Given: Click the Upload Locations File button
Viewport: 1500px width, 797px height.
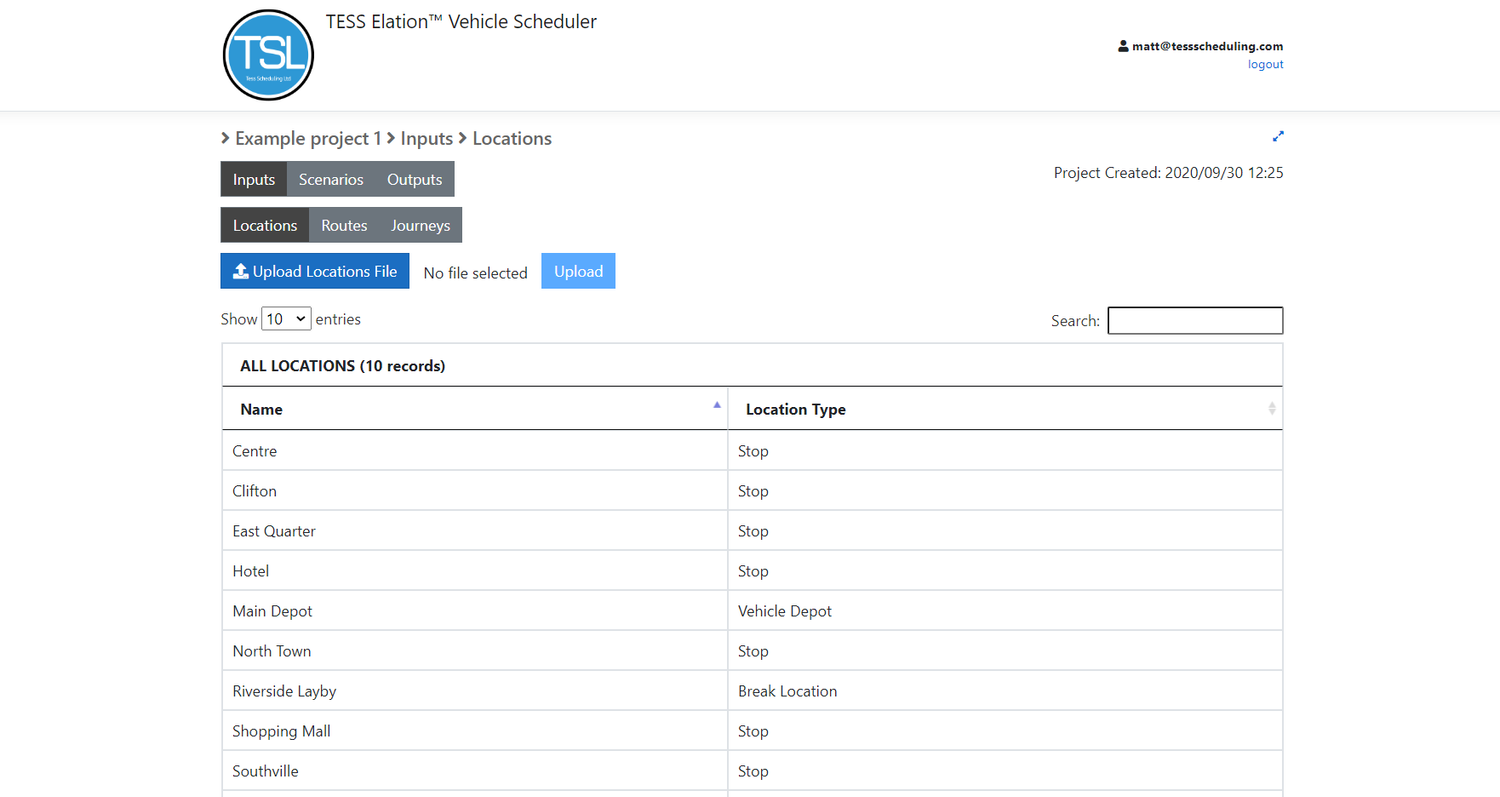Looking at the screenshot, I should 314,270.
